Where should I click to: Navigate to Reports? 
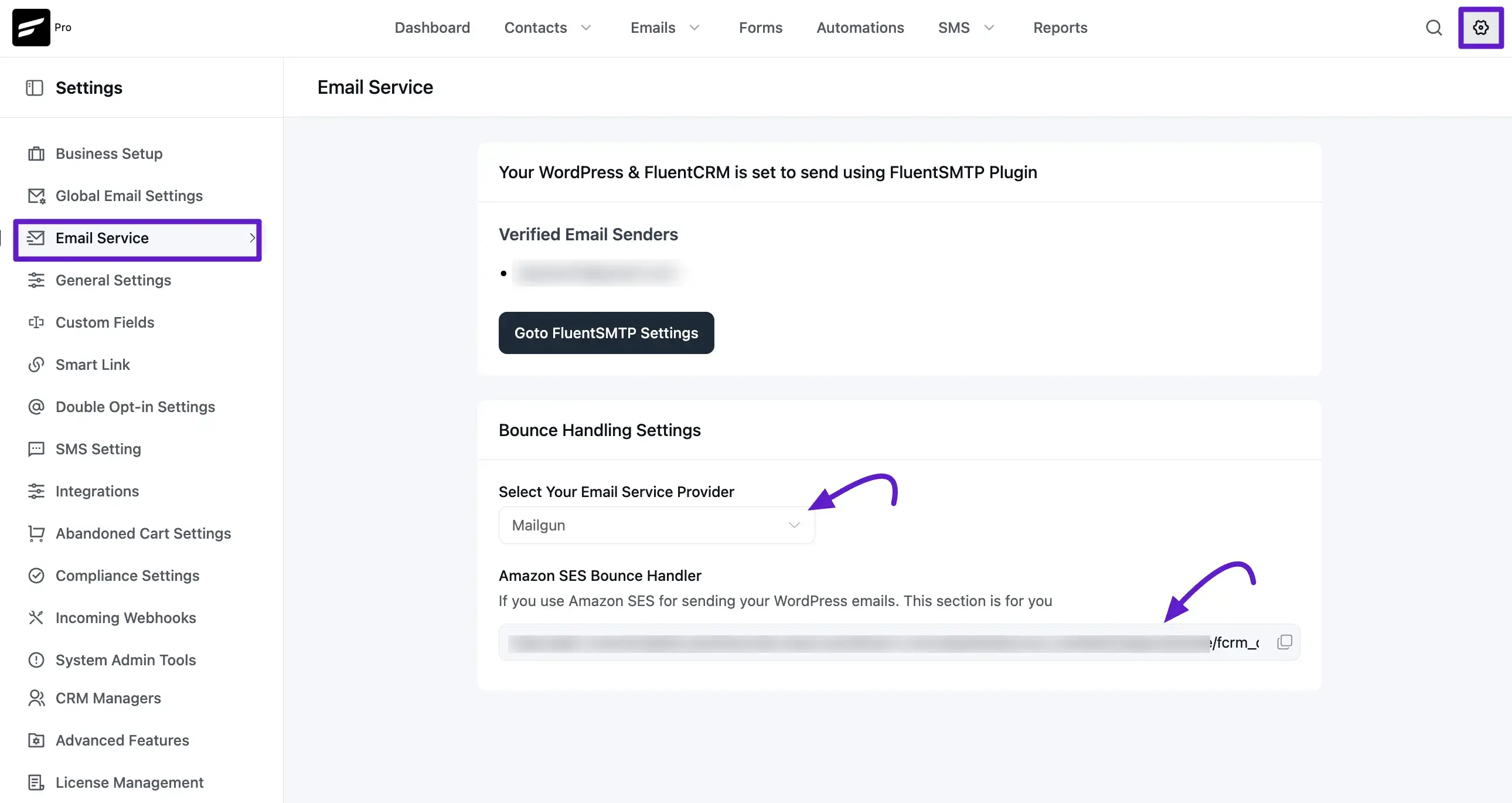[x=1060, y=28]
